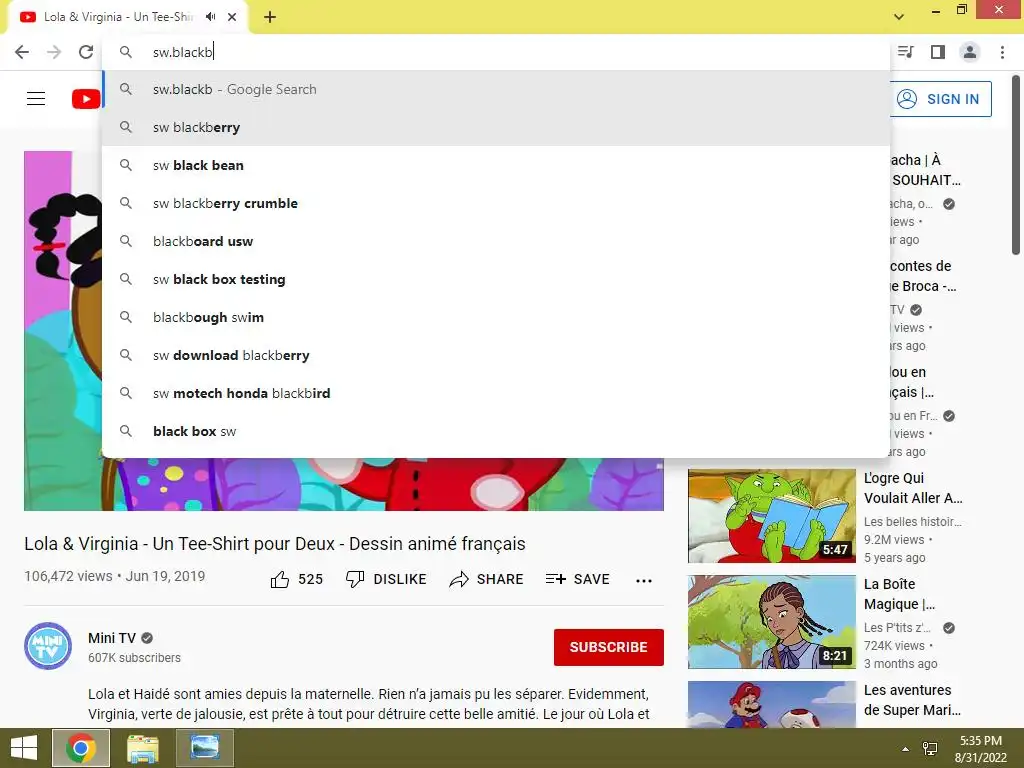Open File Explorer from the taskbar
Viewport: 1024px width, 768px height.
click(142, 748)
